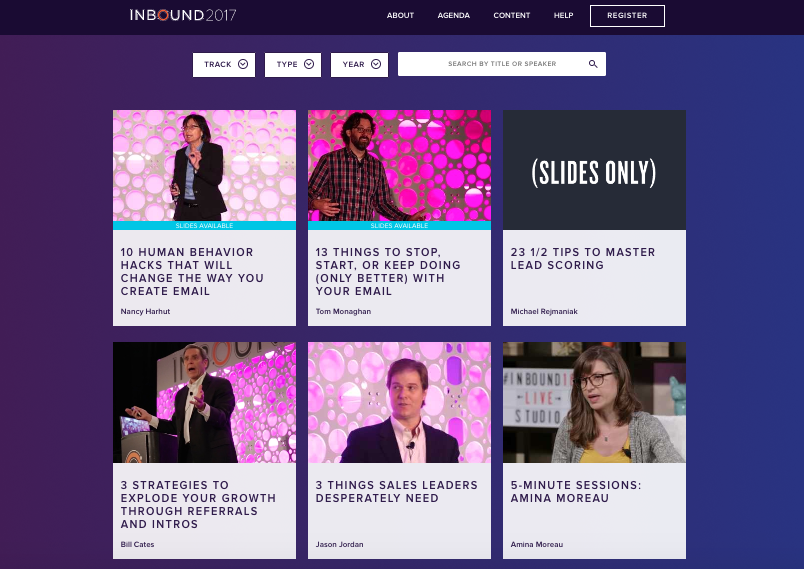Image resolution: width=804 pixels, height=569 pixels.
Task: Open title '13 Things to Stop, Start' session
Action: 388,272
